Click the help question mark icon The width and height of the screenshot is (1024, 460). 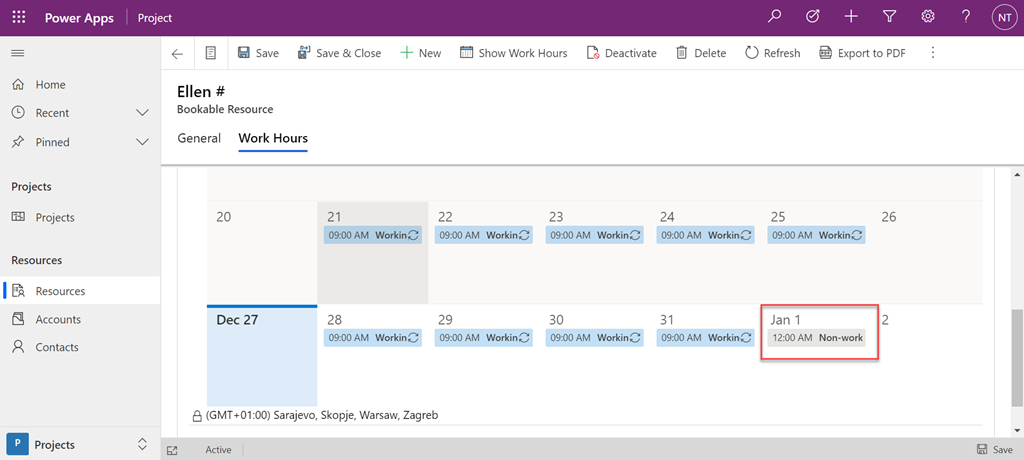[x=965, y=17]
